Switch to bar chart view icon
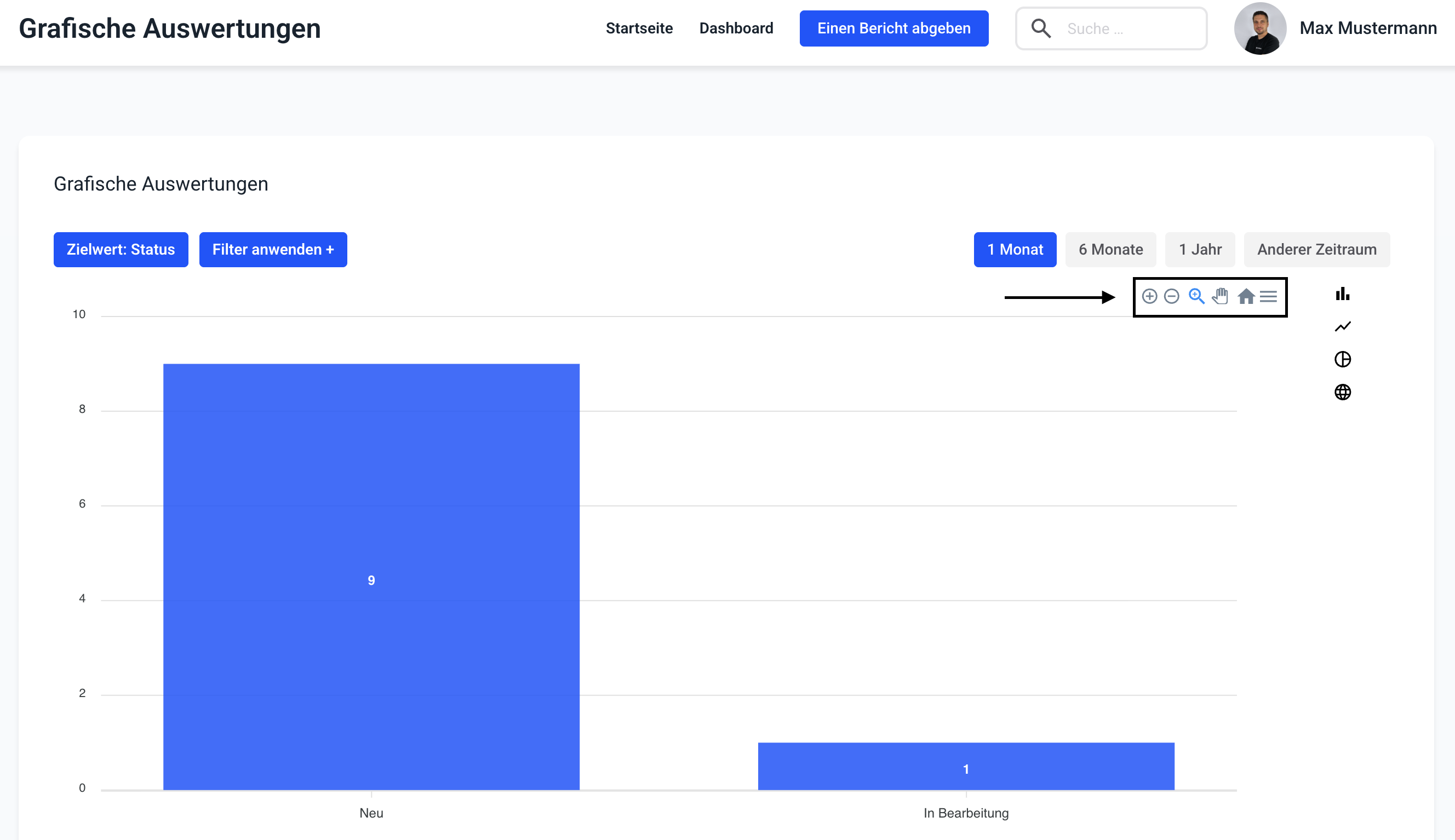The height and width of the screenshot is (840, 1455). pyautogui.click(x=1343, y=294)
